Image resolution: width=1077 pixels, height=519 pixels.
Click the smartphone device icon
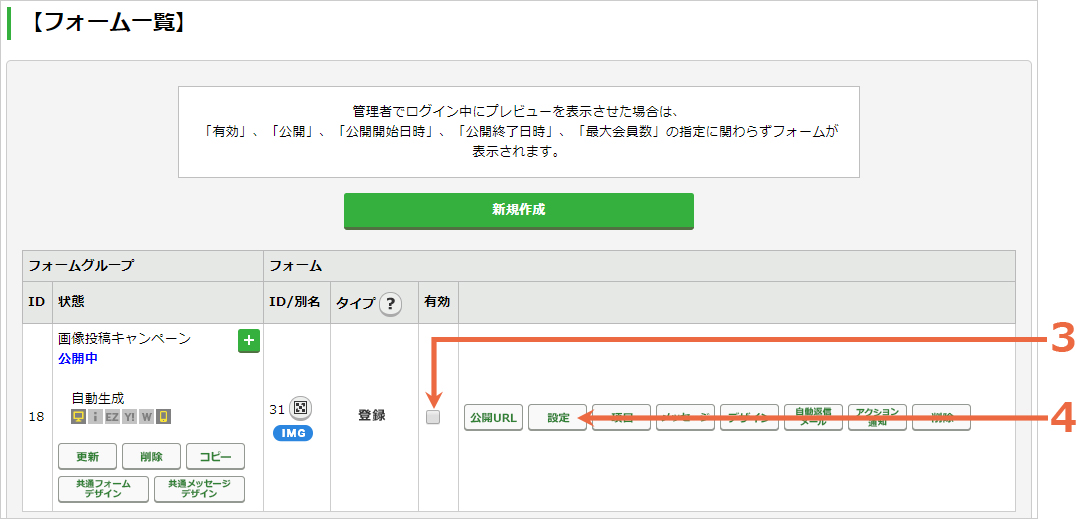tap(163, 416)
